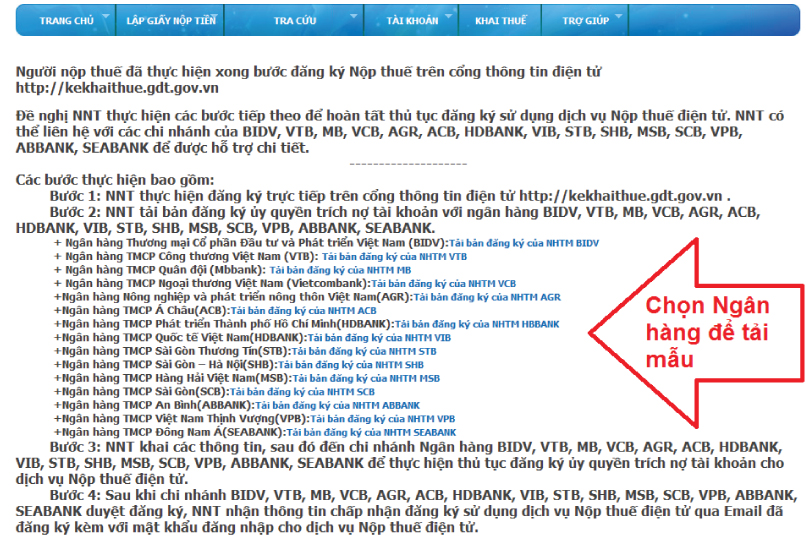Open the TRA CỨU menu

click(x=295, y=21)
